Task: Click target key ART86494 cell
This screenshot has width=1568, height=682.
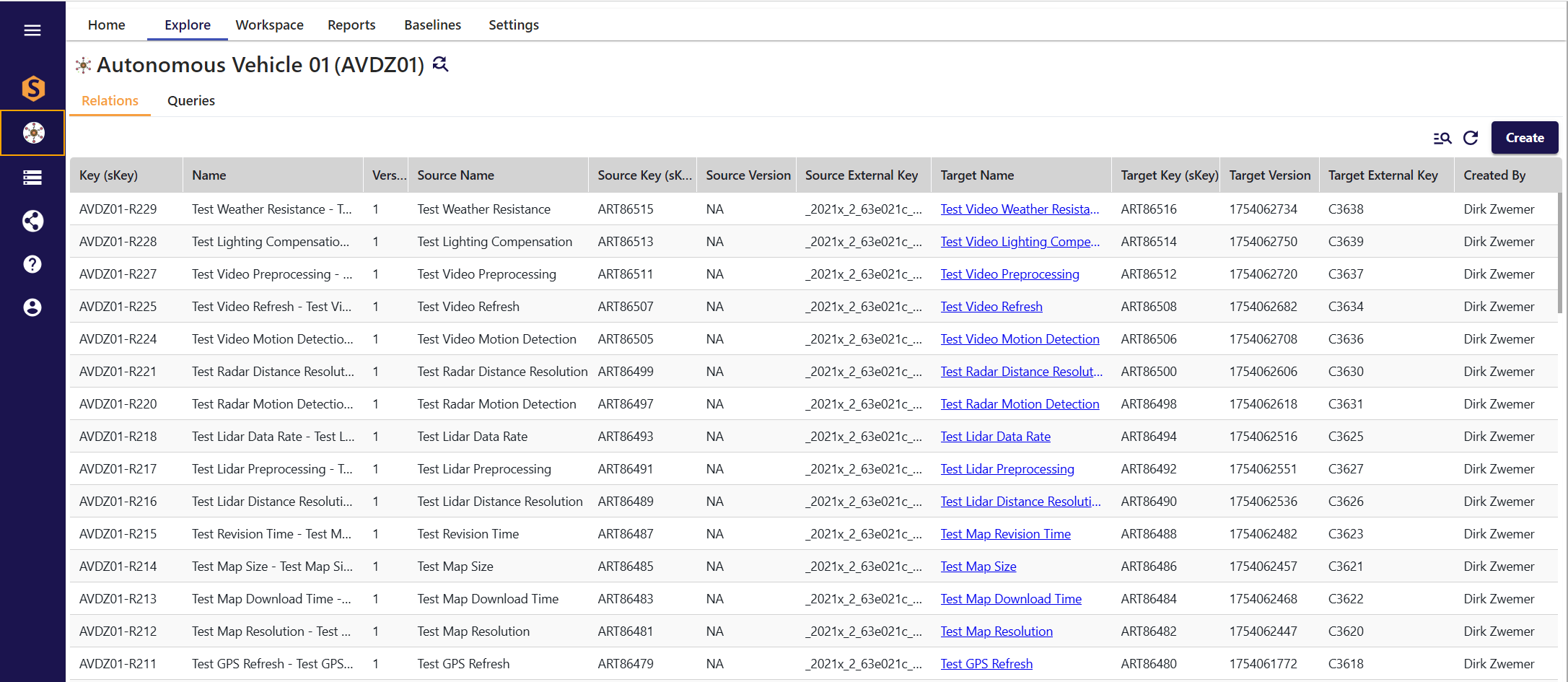Action: (x=1149, y=437)
